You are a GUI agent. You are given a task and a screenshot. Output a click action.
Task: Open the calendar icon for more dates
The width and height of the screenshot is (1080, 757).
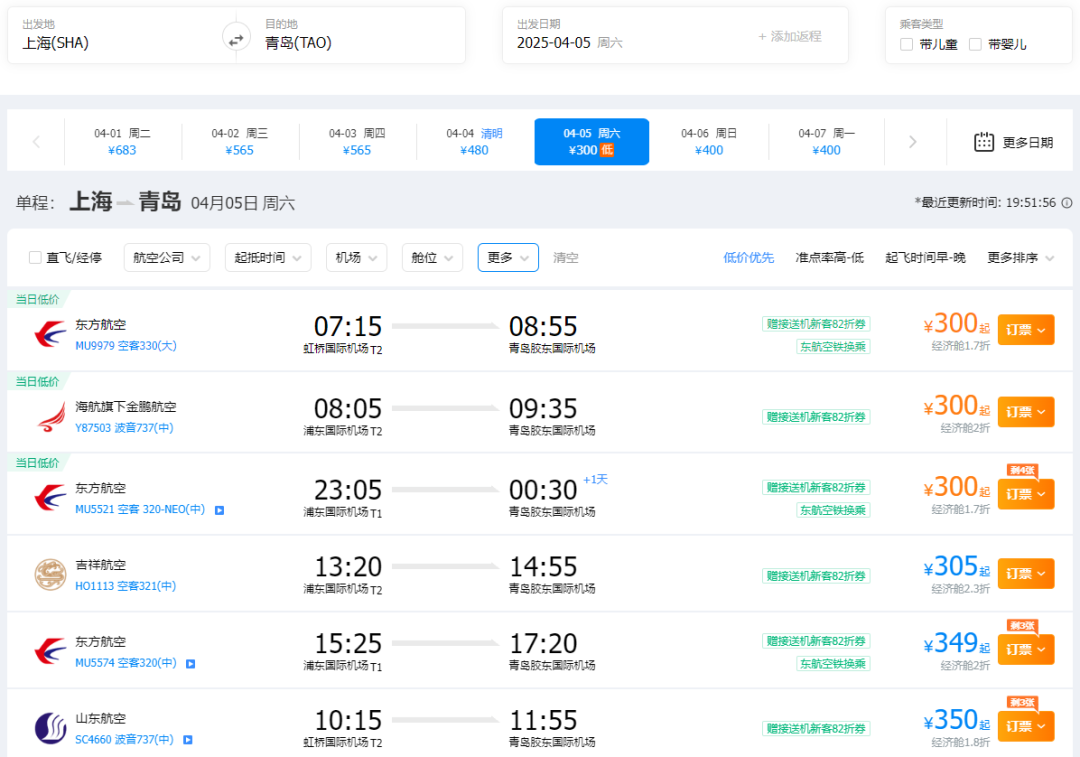pyautogui.click(x=984, y=142)
